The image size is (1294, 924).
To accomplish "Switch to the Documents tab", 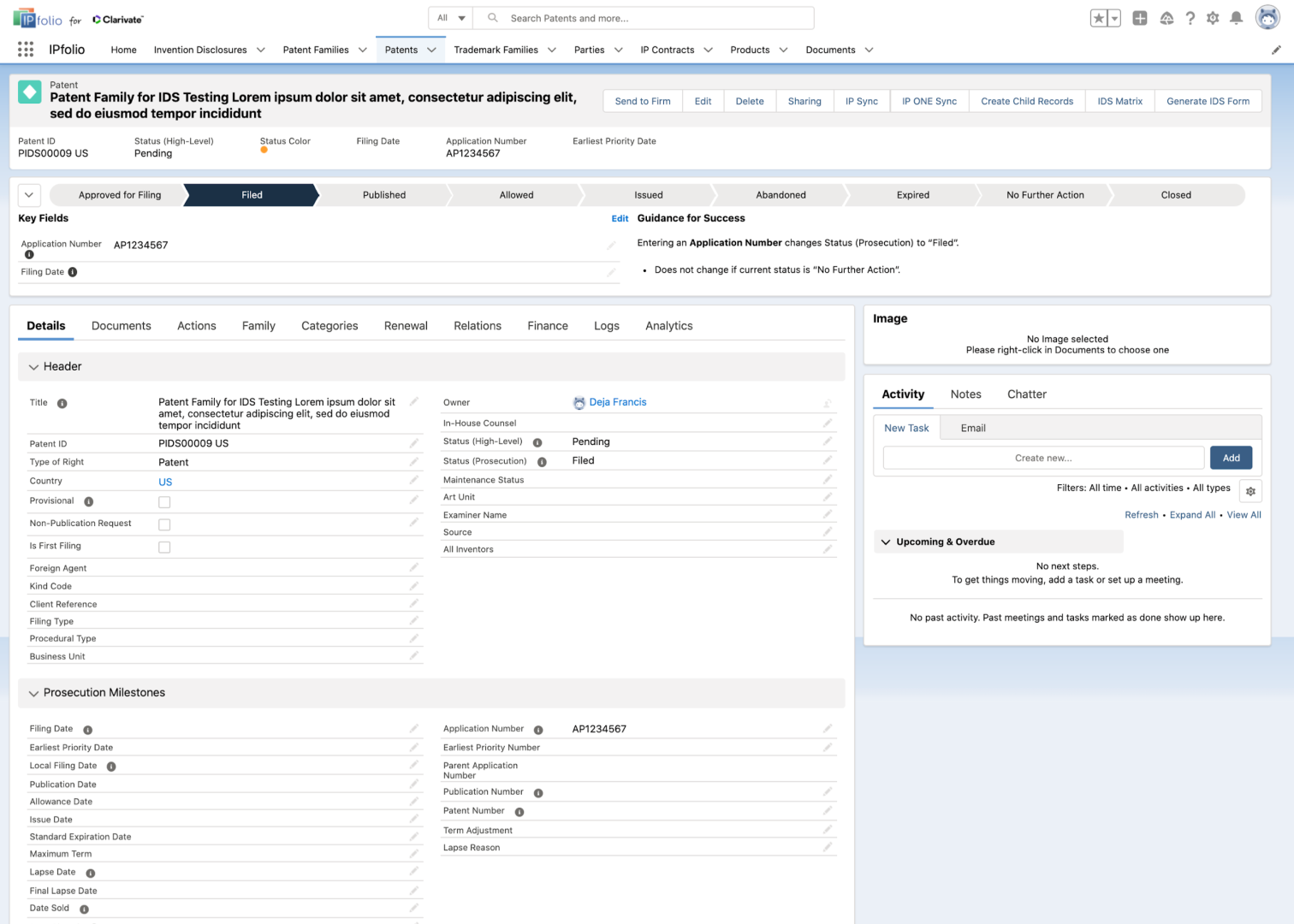I will [121, 326].
